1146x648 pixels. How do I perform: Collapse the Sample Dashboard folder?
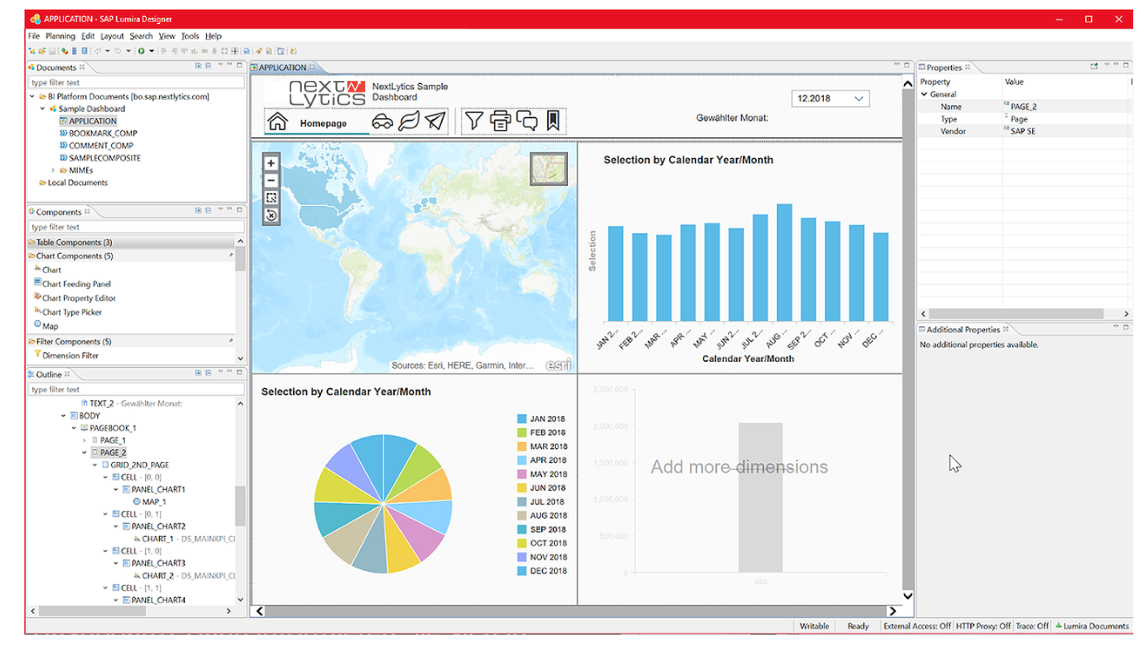[42, 109]
